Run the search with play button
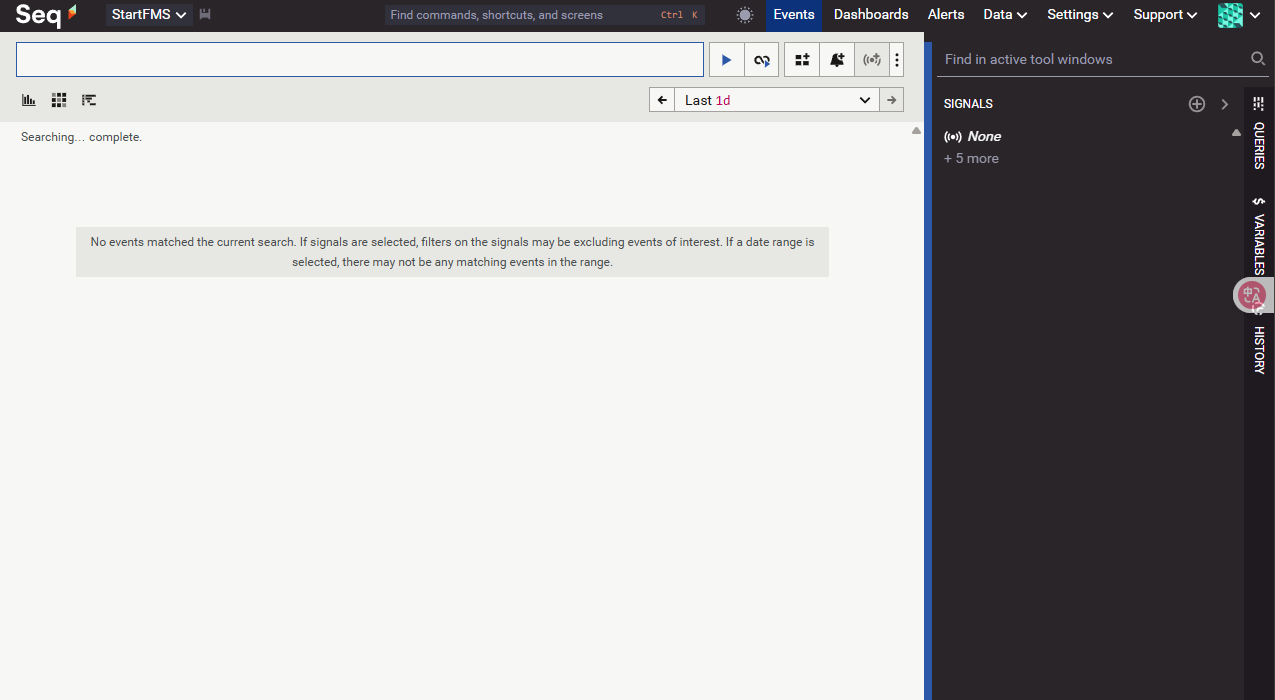Image resolution: width=1275 pixels, height=700 pixels. click(x=727, y=60)
